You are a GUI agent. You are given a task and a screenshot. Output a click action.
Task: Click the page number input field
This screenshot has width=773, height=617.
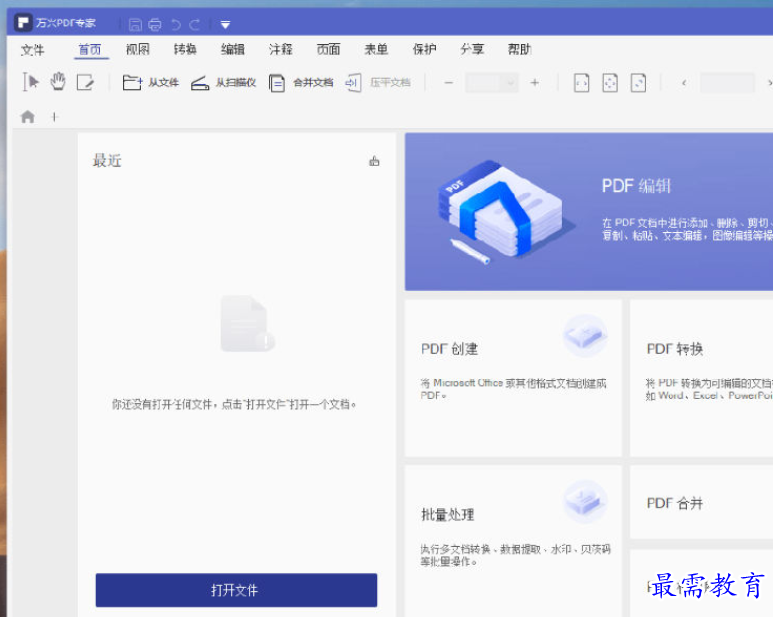(x=727, y=83)
